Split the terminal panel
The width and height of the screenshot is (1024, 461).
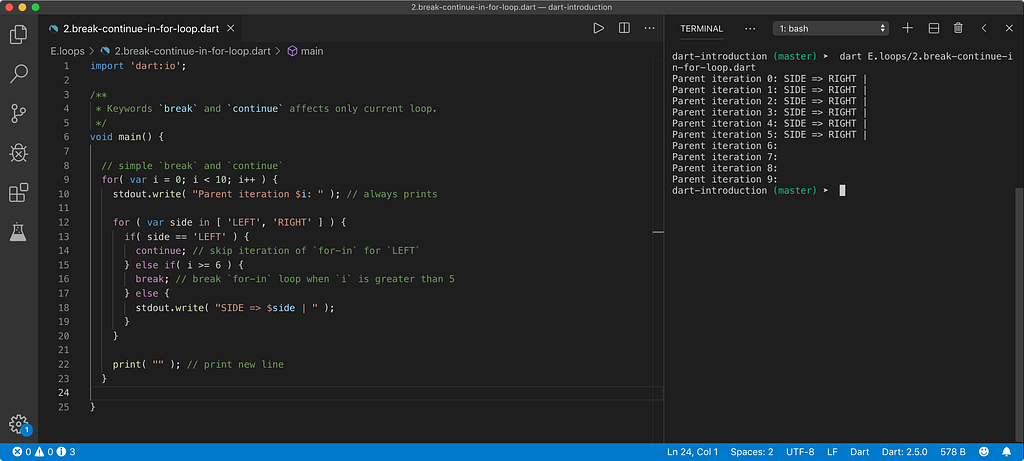934,28
